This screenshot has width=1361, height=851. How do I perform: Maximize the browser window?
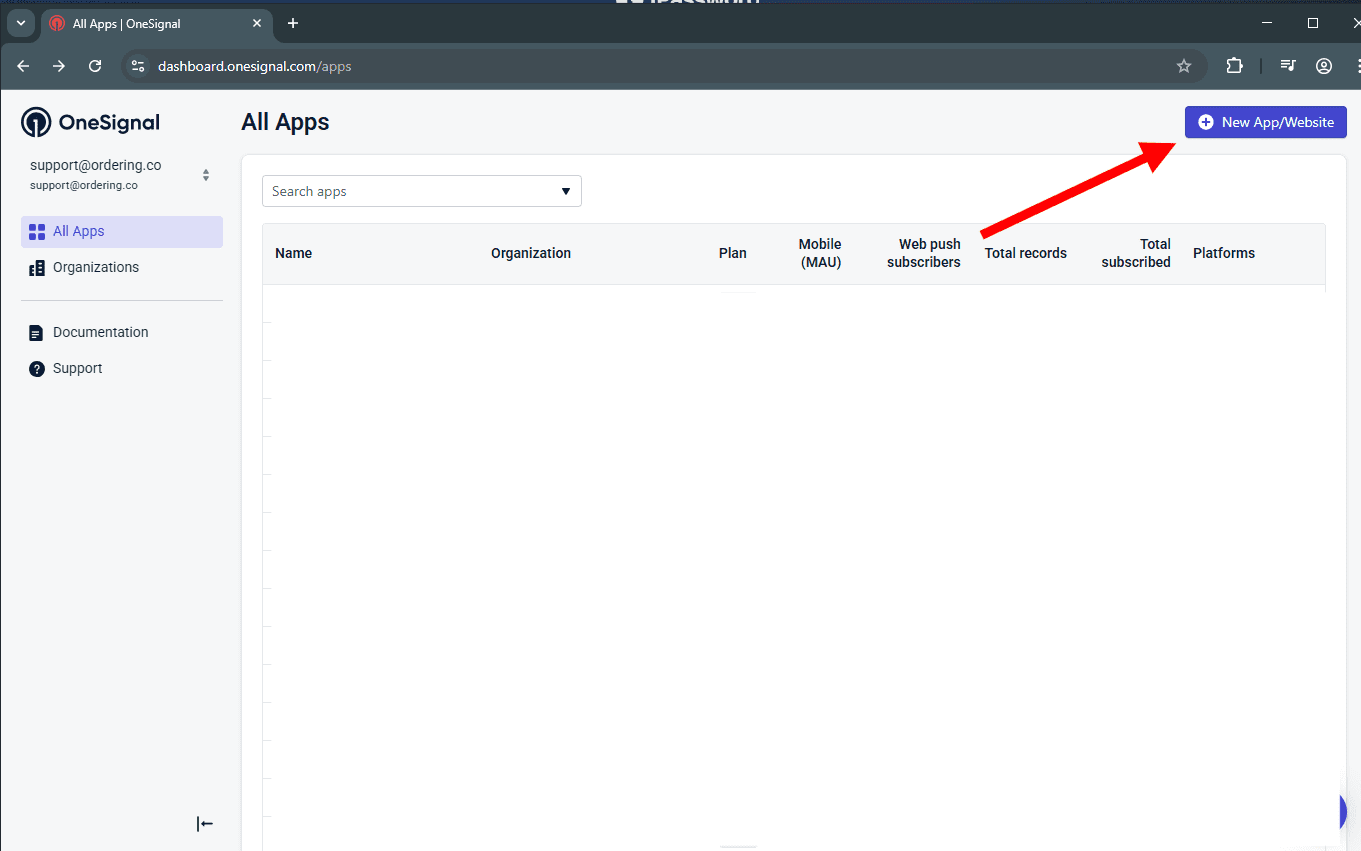(x=1313, y=23)
